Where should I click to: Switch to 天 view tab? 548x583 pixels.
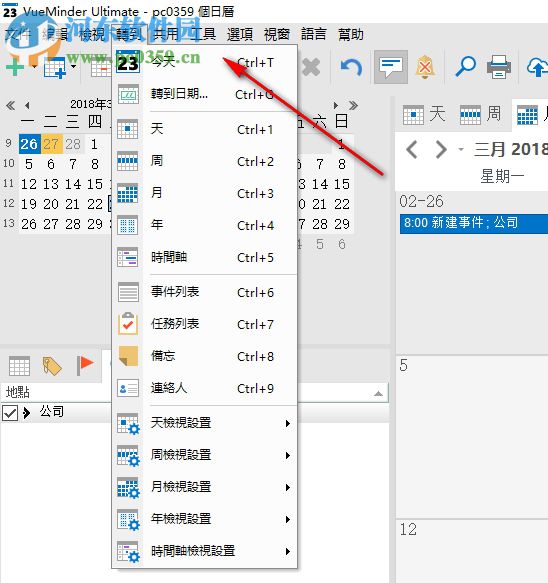[x=424, y=115]
